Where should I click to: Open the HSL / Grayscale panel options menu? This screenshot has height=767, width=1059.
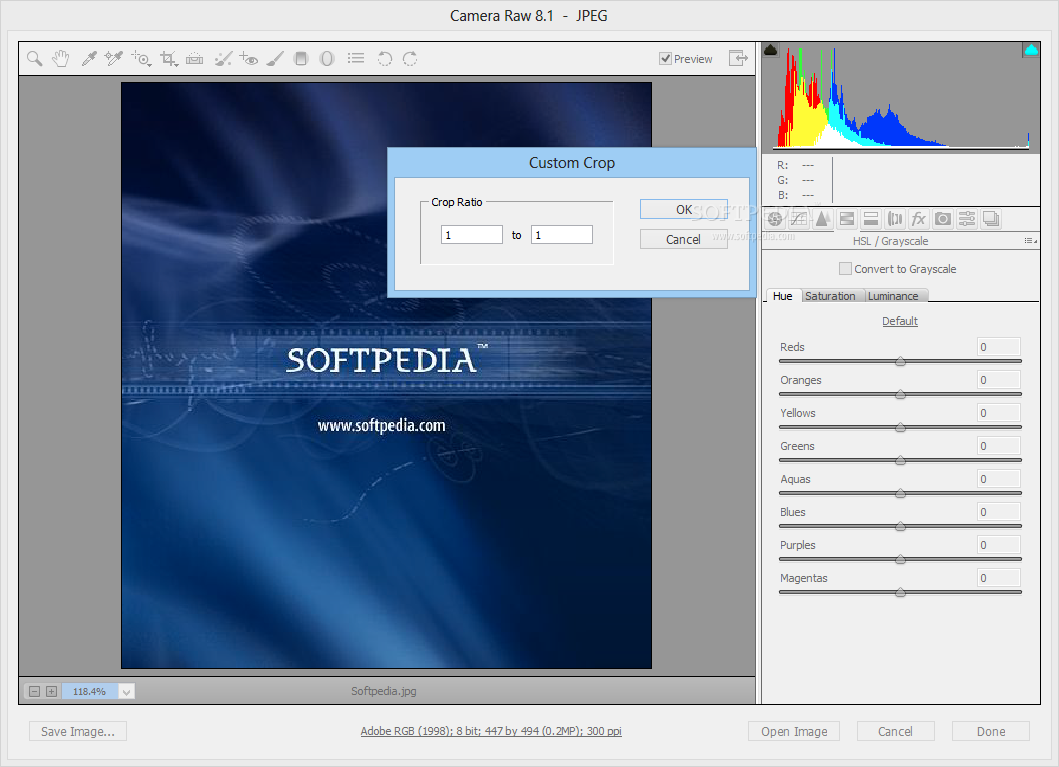click(1030, 241)
